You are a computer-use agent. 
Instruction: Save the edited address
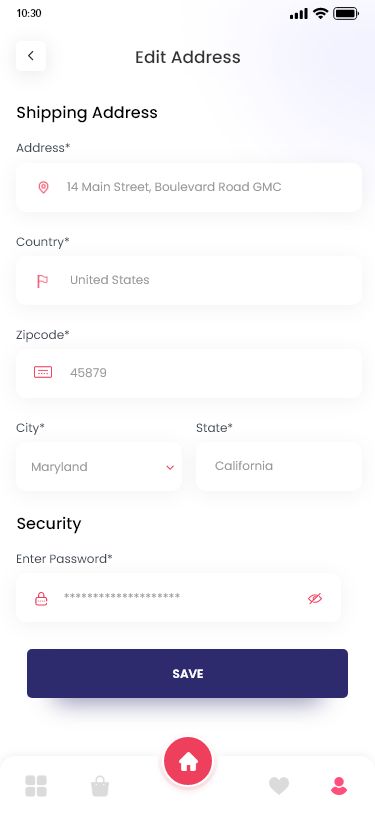pos(188,673)
